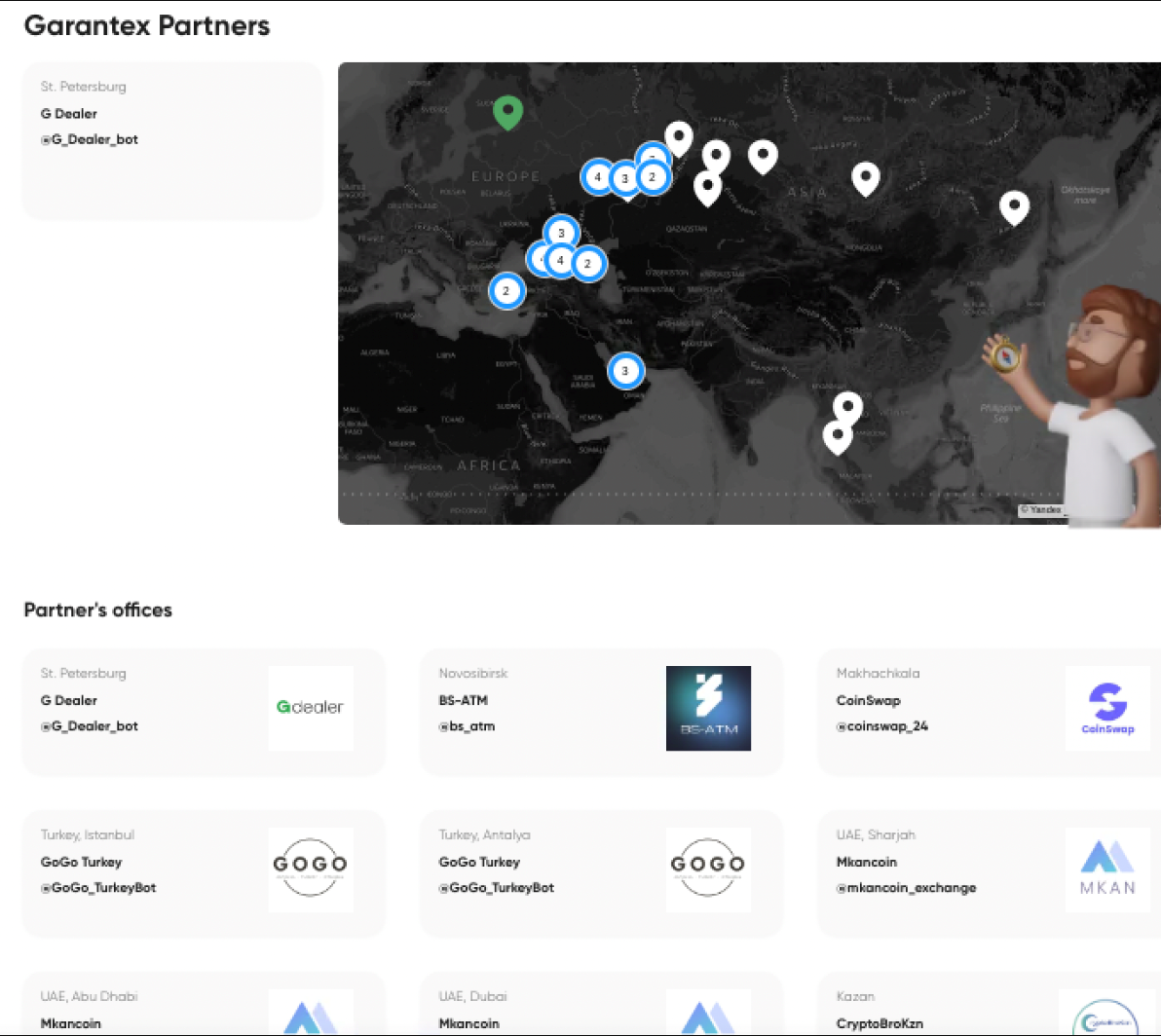Open @mkancoin_exchange link in Sharjah card
The width and height of the screenshot is (1161, 1036).
point(906,888)
